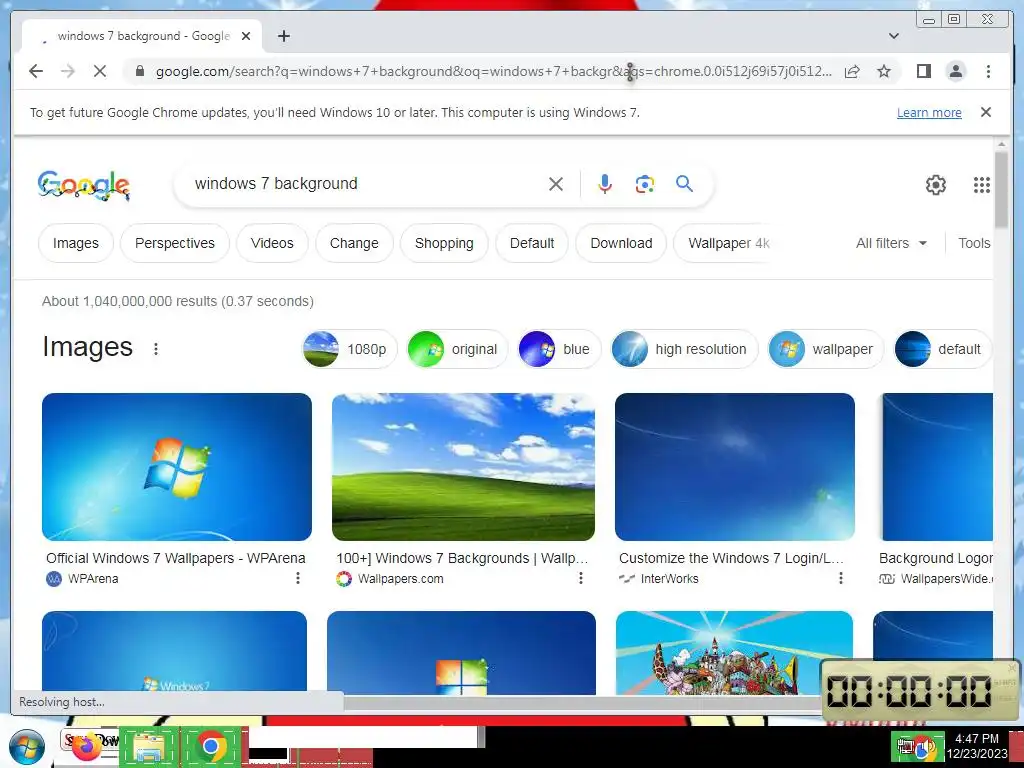Refine images with original chip
1024x768 pixels.
(x=457, y=349)
